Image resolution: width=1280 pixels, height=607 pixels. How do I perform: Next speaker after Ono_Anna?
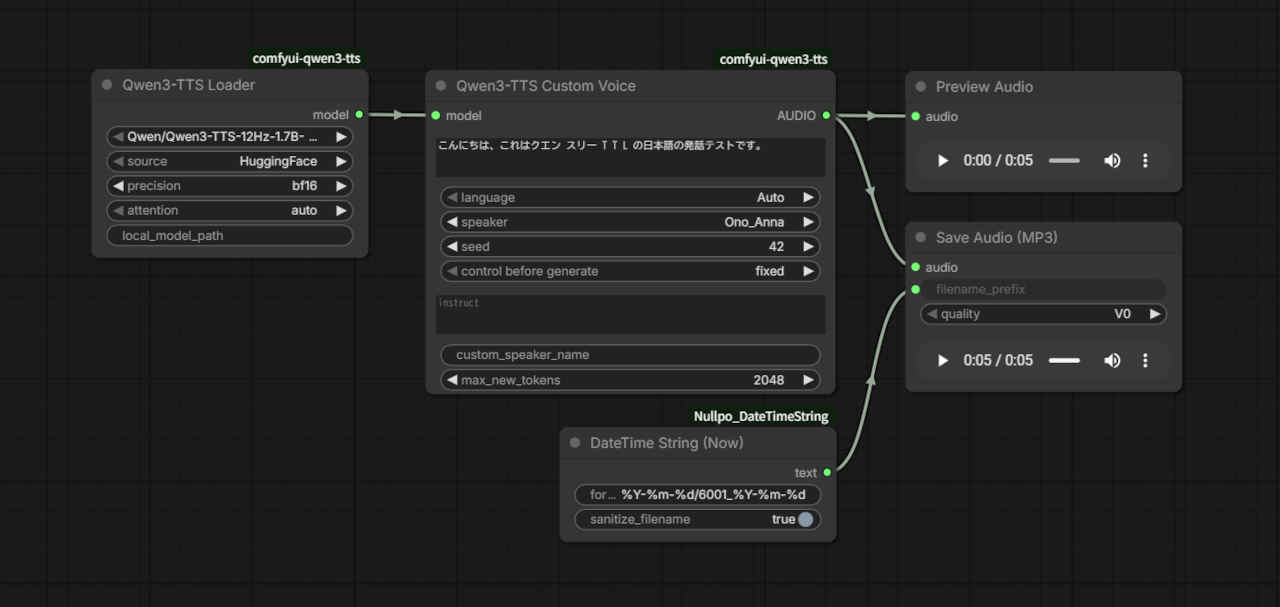click(808, 222)
